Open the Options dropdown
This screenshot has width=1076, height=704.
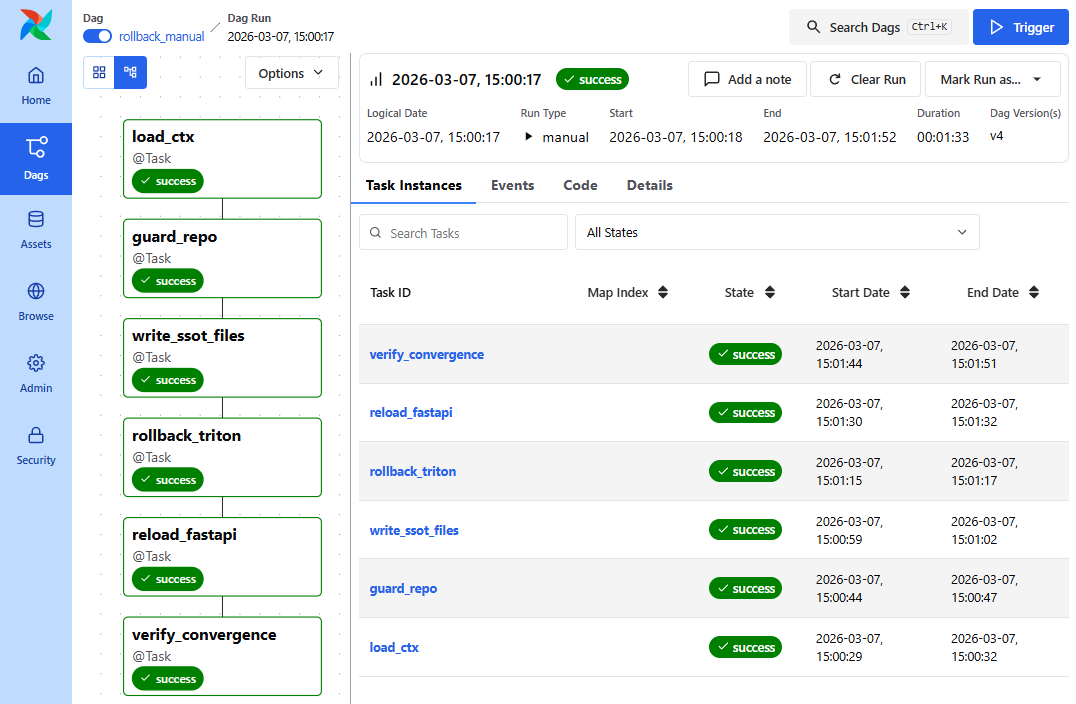[x=290, y=72]
